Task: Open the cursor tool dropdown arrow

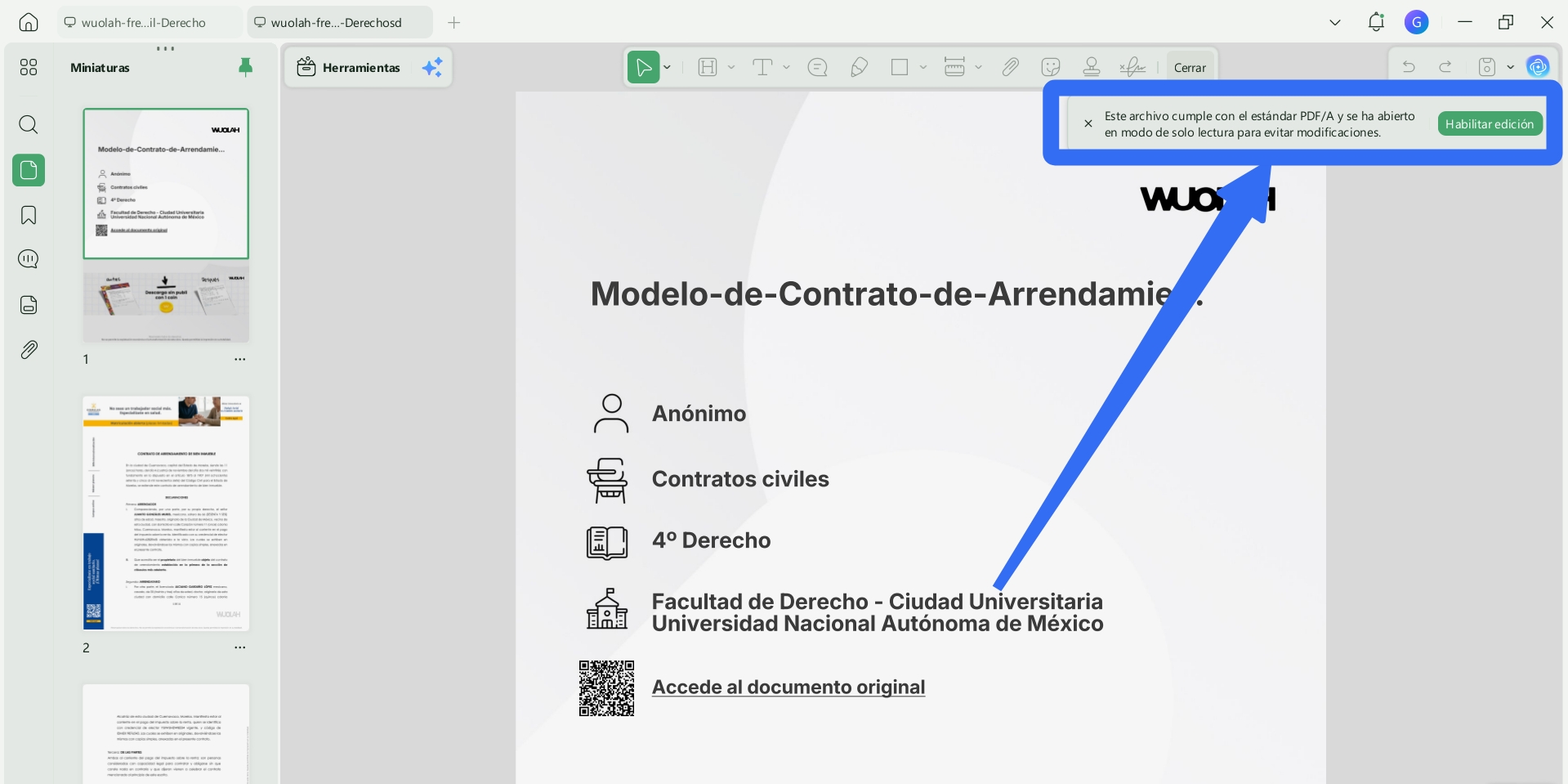Action: (x=668, y=67)
